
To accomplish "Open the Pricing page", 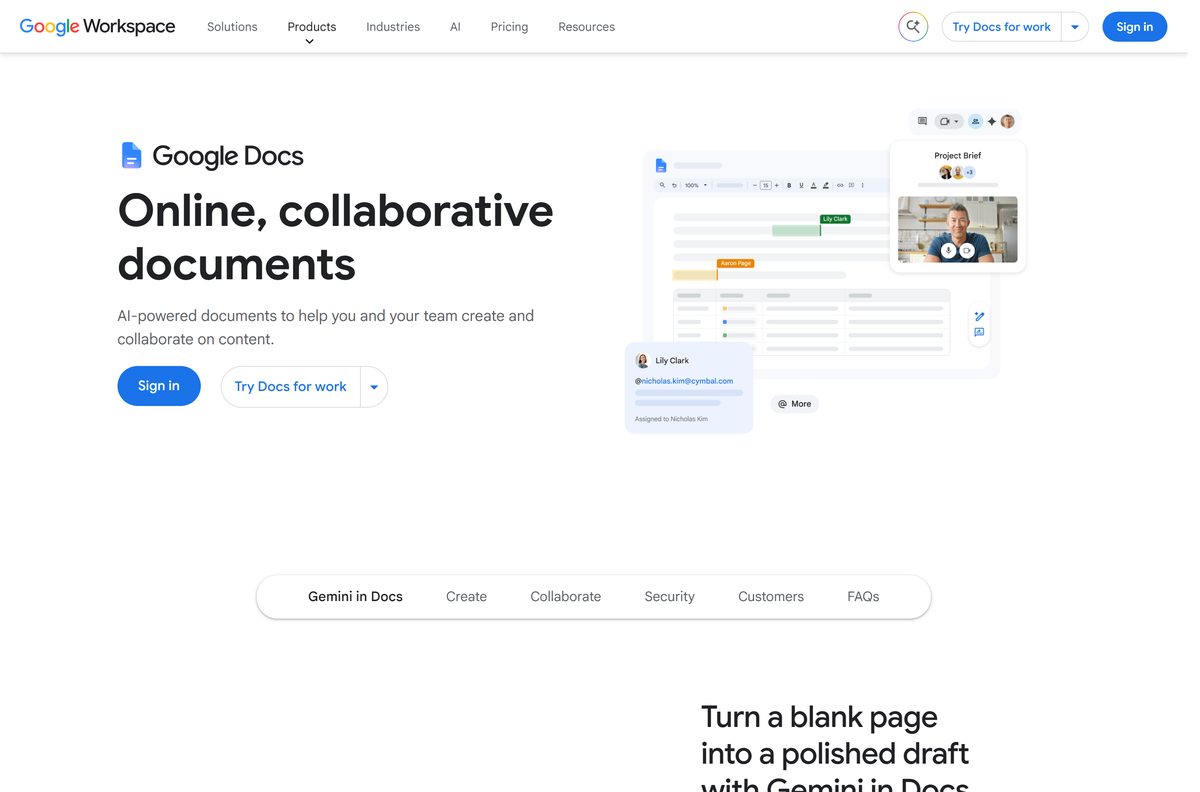I will coord(509,27).
